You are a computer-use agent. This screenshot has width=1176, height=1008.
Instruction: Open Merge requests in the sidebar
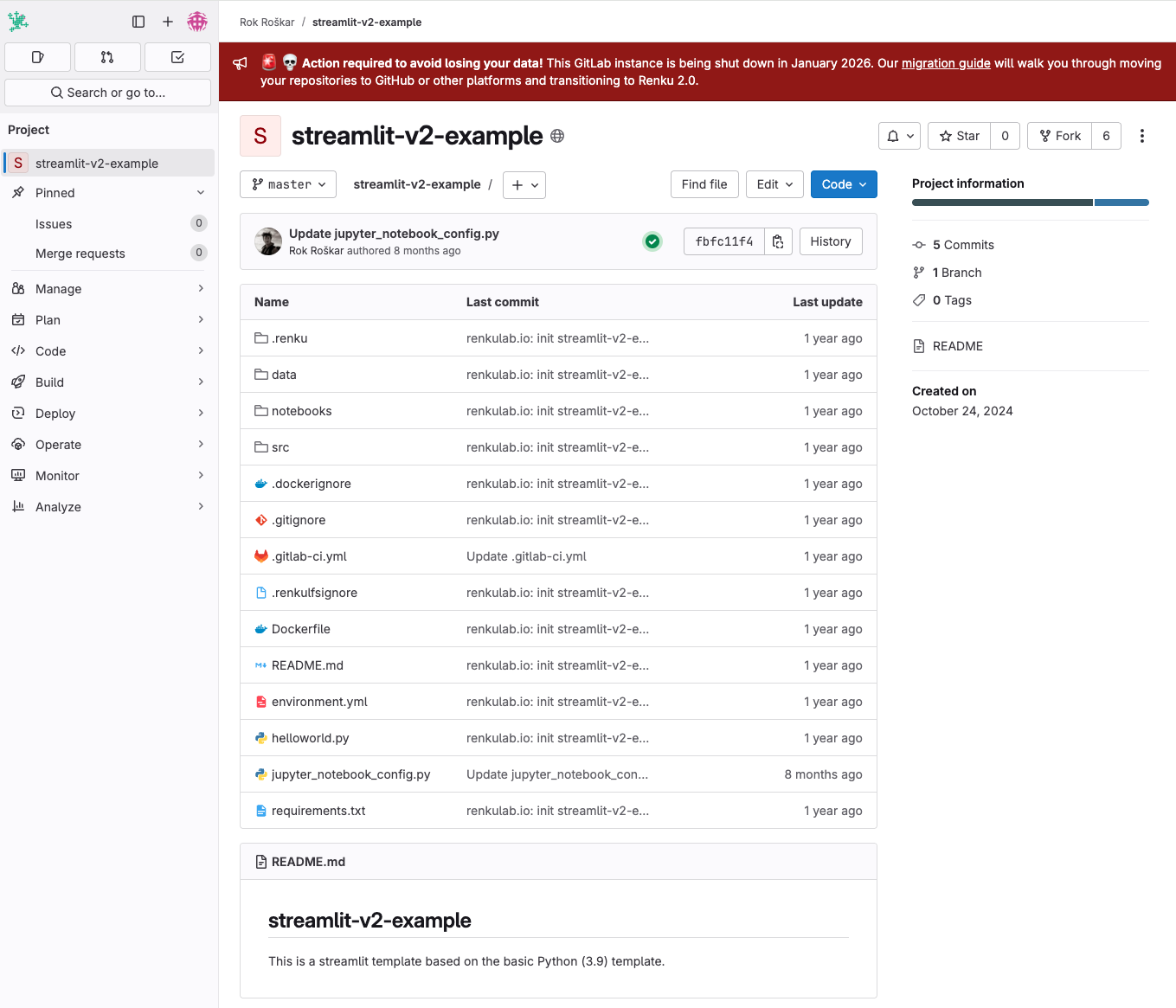(108, 254)
